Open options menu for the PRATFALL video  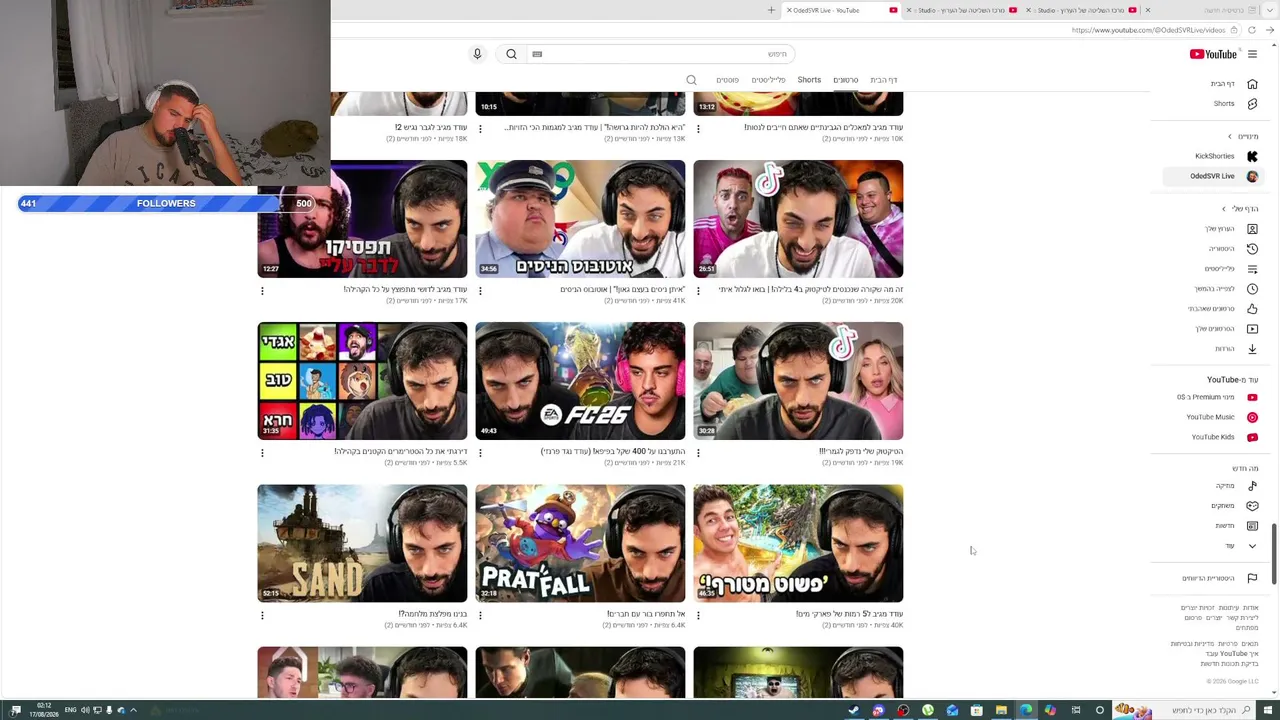pyautogui.click(x=480, y=615)
